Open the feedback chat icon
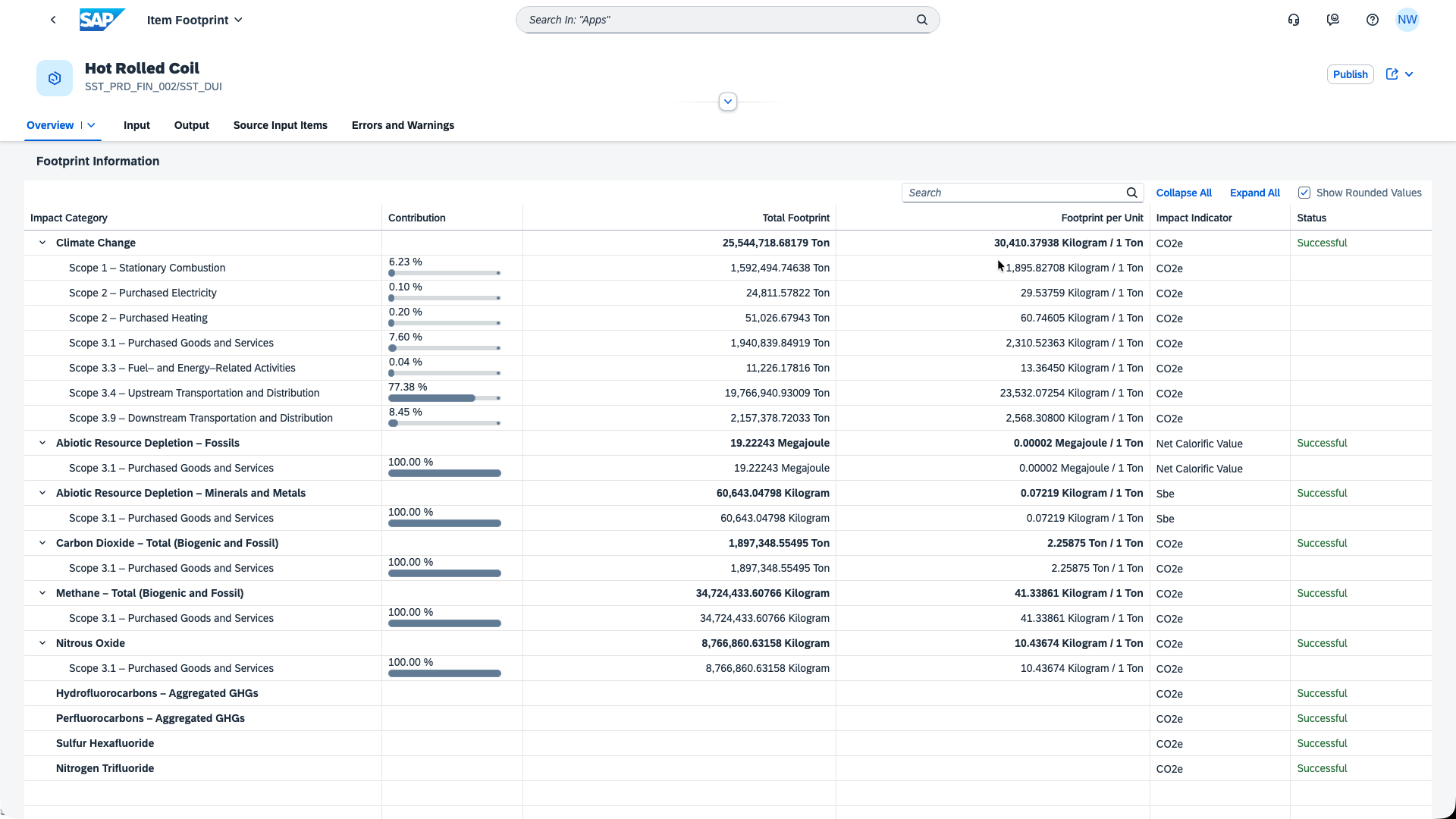Screen dimensions: 1456x819 (x=1333, y=20)
